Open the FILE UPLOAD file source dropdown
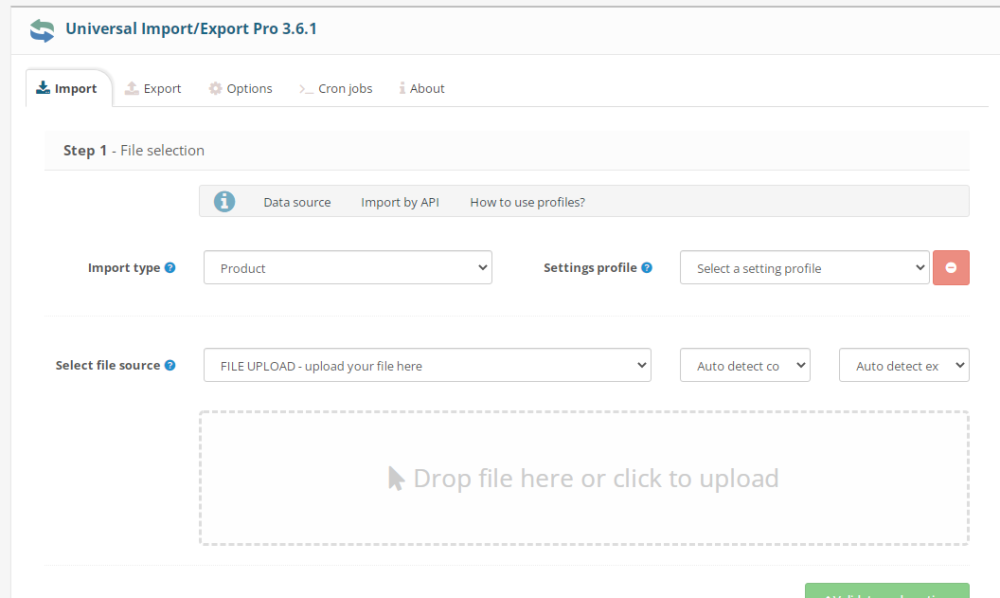Screen dimensions: 1000x598 (x=426, y=366)
